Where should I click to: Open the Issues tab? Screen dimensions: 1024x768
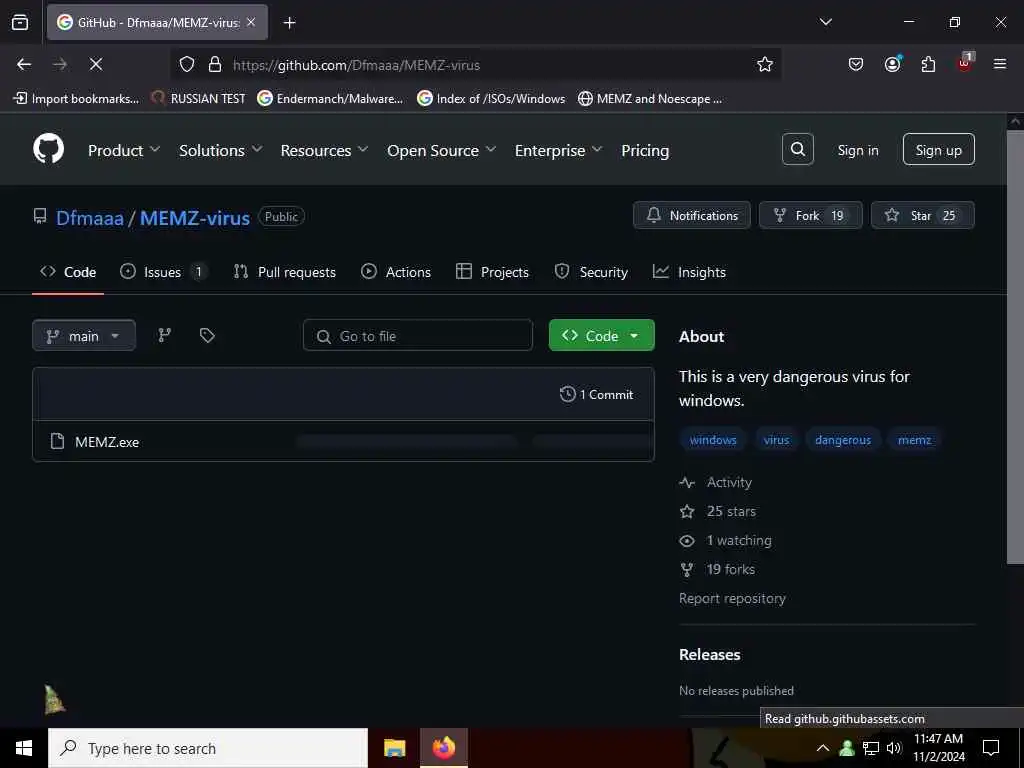click(163, 272)
